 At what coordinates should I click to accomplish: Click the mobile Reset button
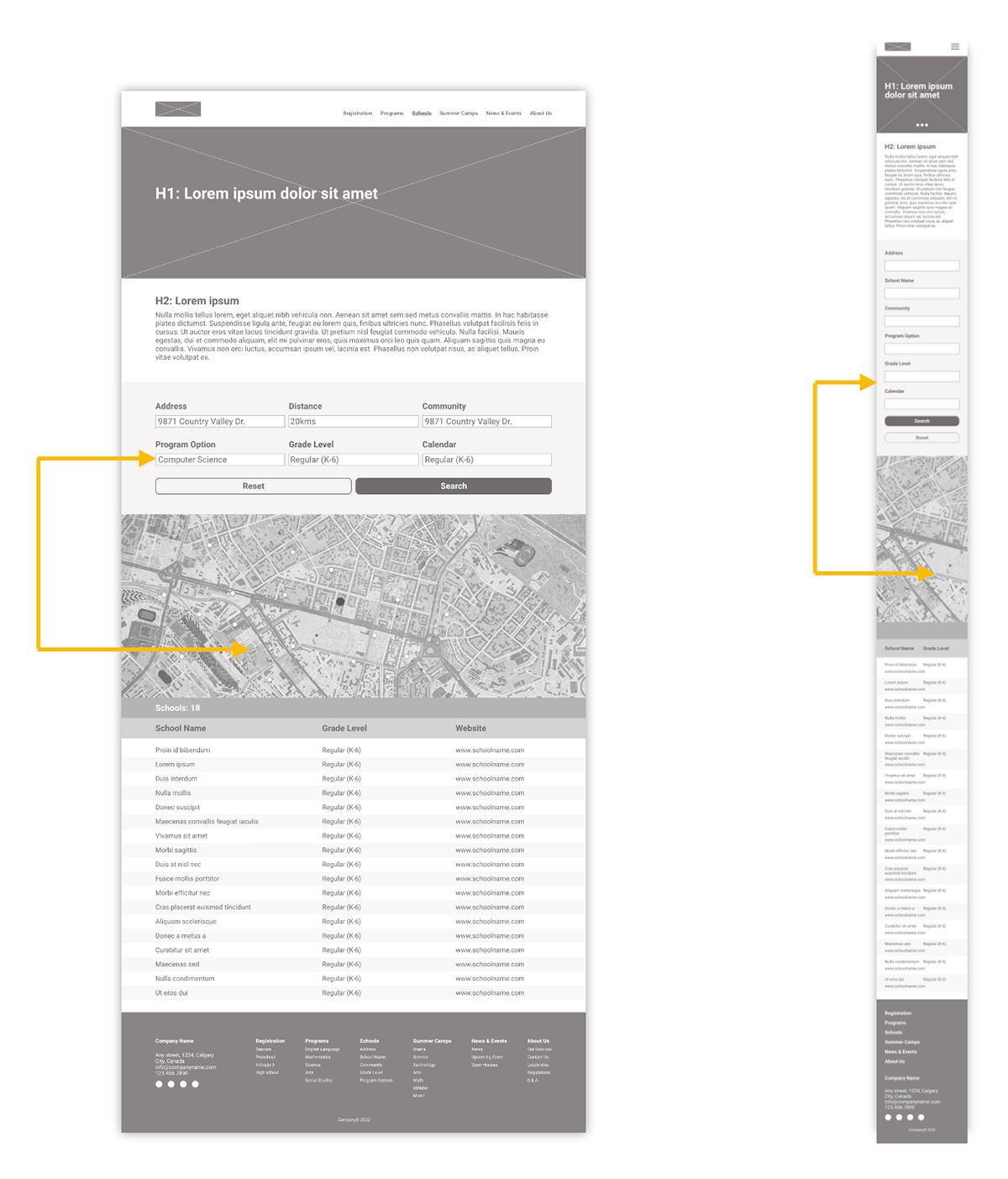(x=921, y=438)
